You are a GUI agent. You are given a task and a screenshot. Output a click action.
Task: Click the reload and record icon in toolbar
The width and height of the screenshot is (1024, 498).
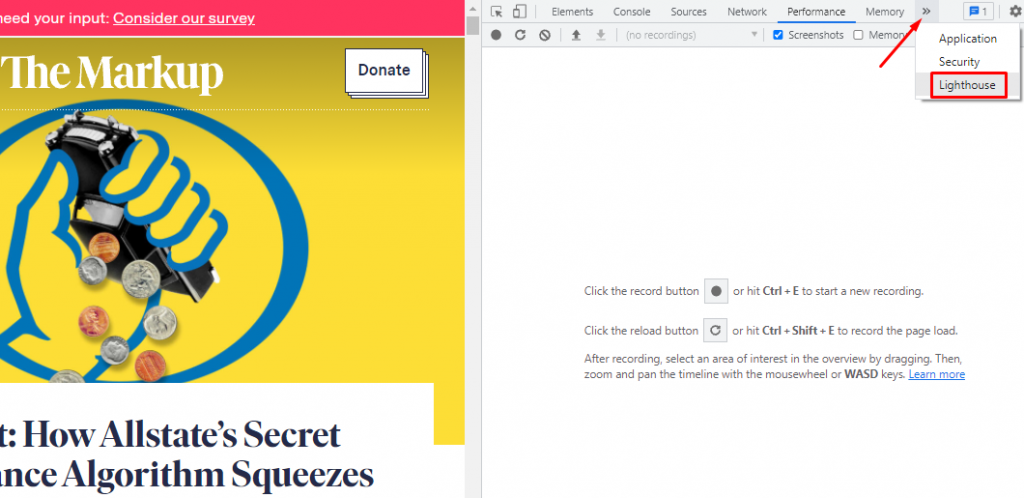[x=520, y=35]
